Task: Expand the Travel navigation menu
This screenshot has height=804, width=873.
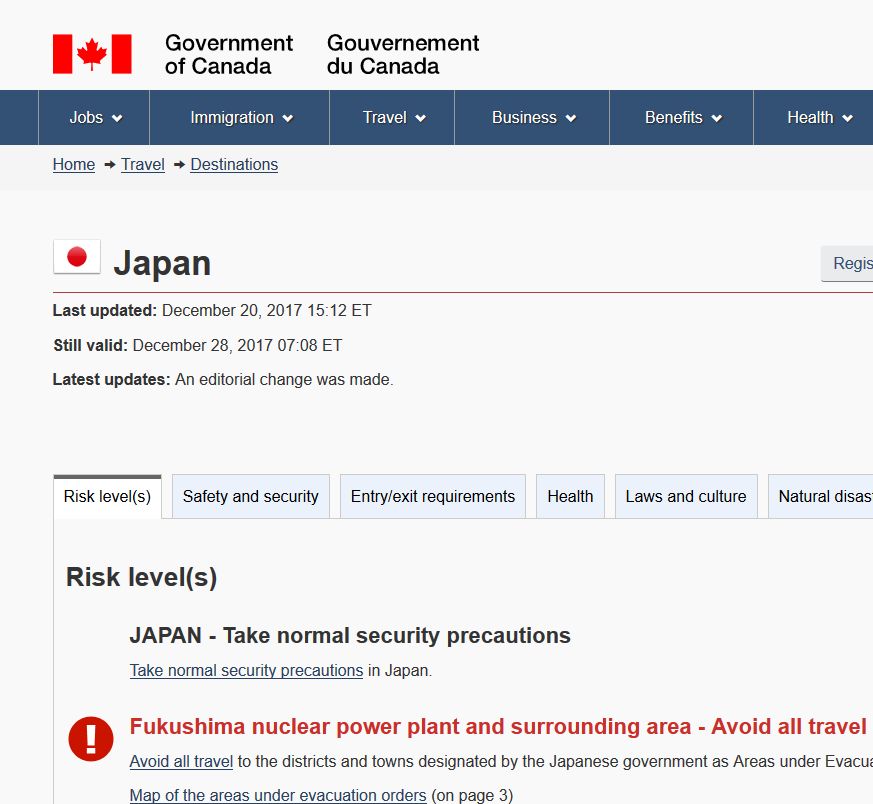Action: coord(393,118)
